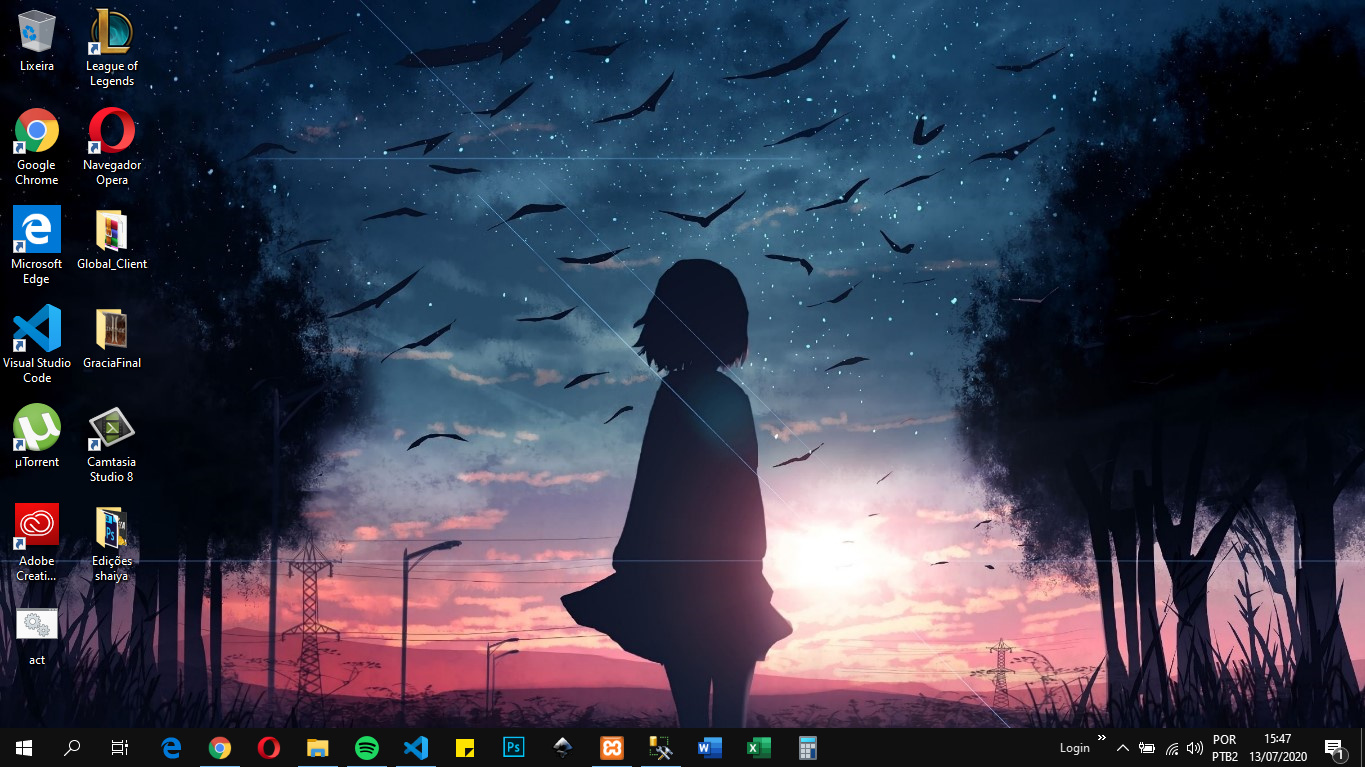Open the POR PTB2 language selector
Viewport: 1365px width, 767px height.
1225,748
